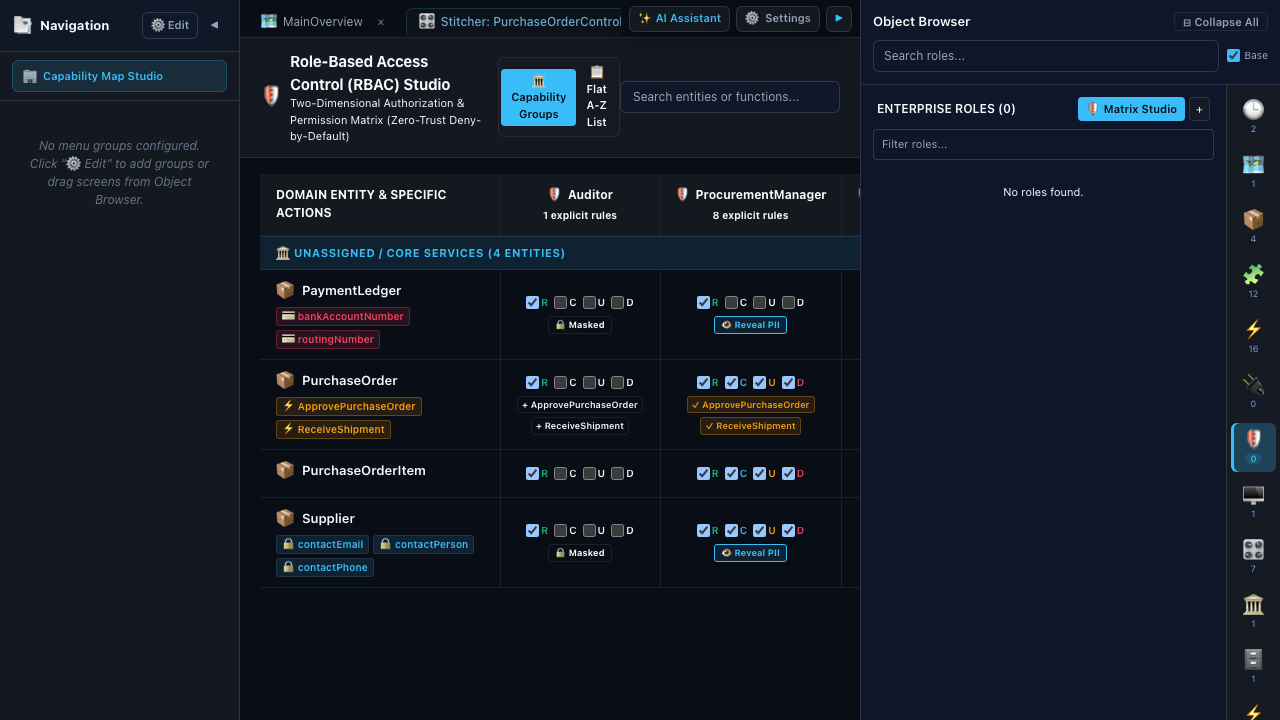Switch to MainOverview tab

[323, 21]
